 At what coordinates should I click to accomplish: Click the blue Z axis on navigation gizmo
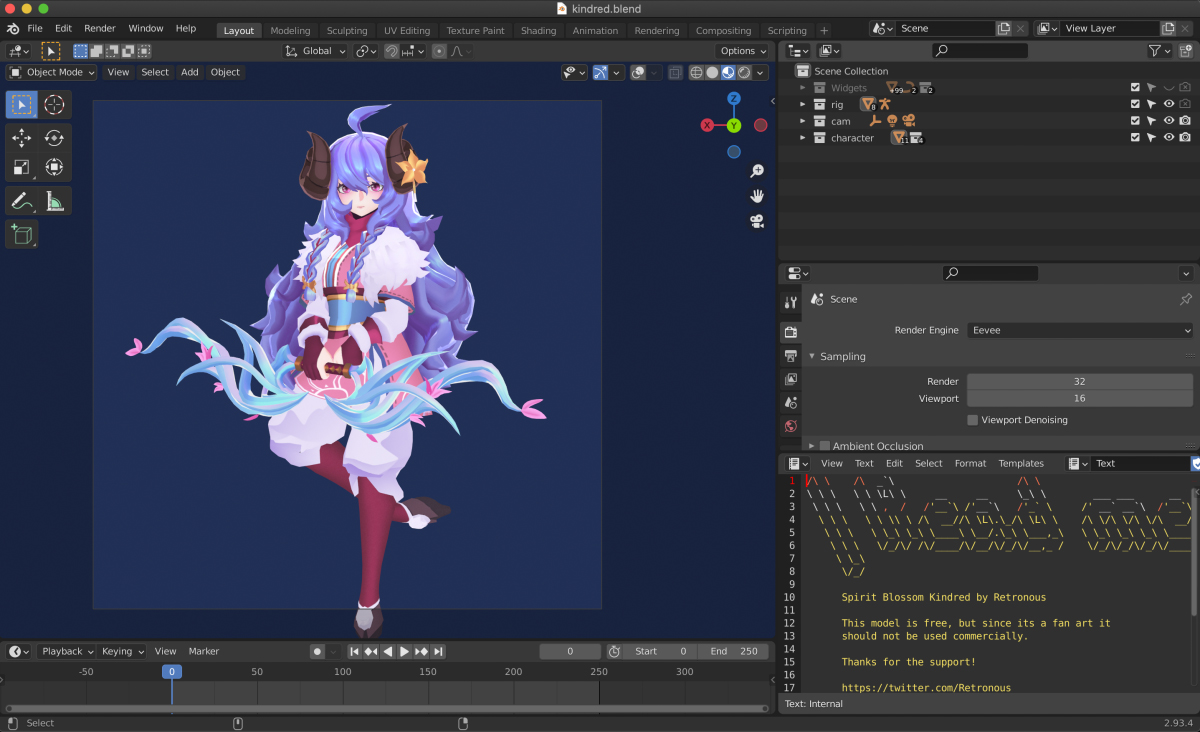coord(734,98)
